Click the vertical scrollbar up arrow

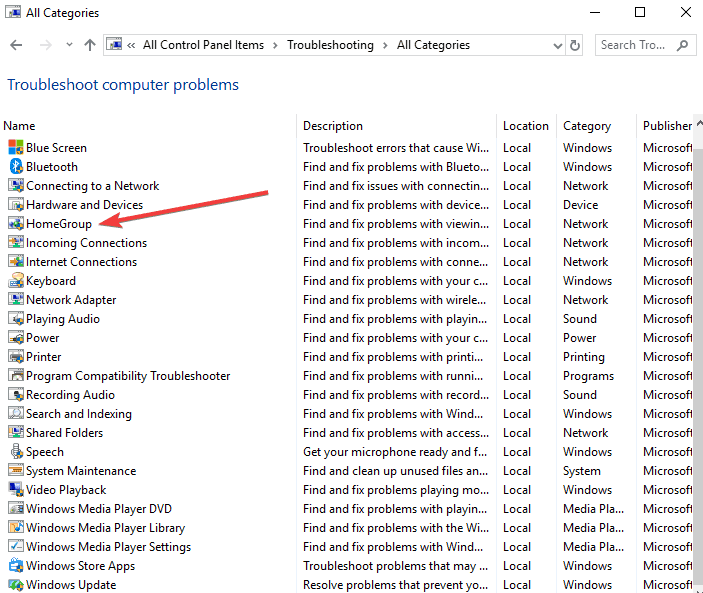(699, 124)
